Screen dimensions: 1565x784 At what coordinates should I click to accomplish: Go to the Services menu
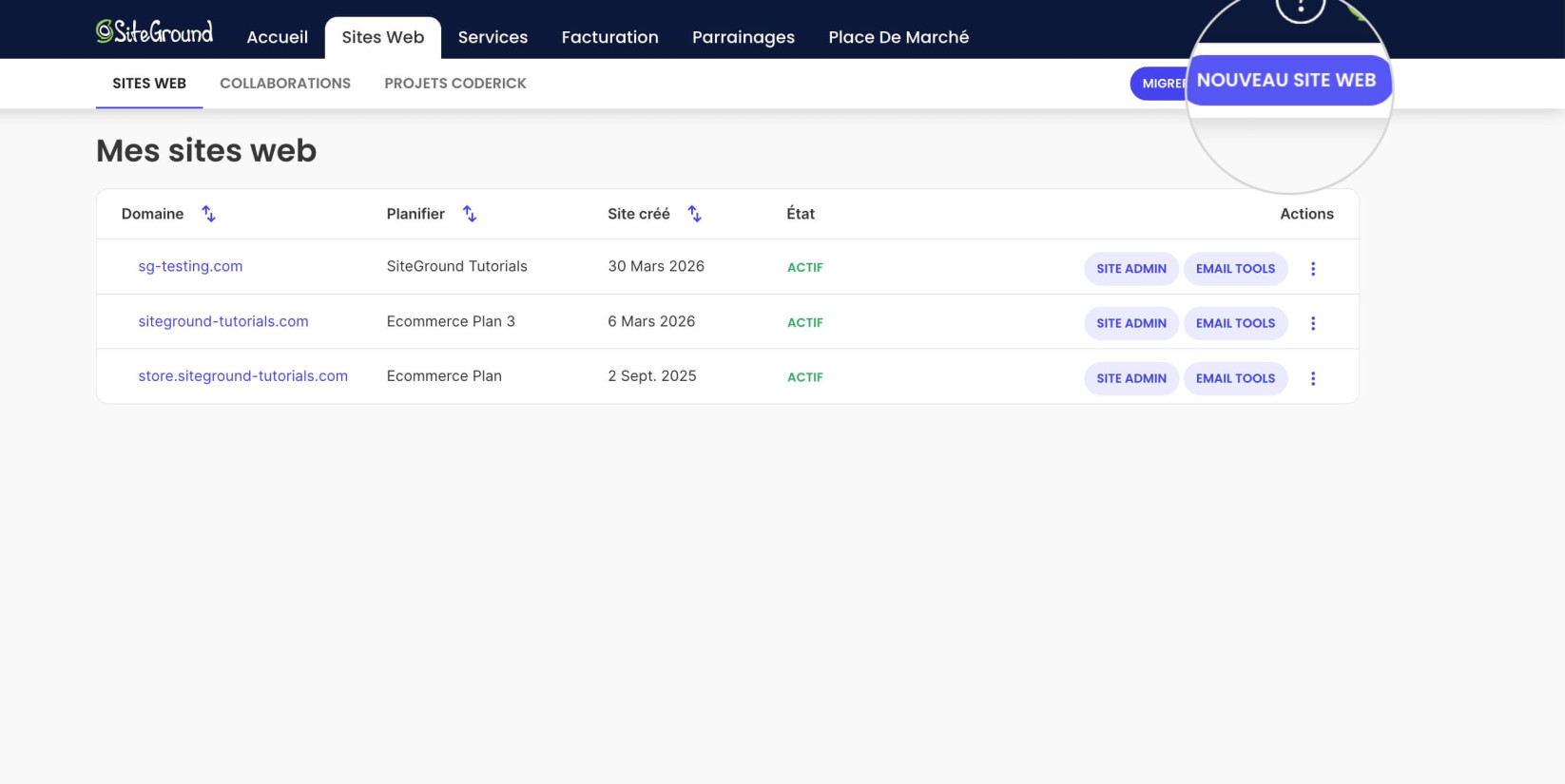pos(493,37)
